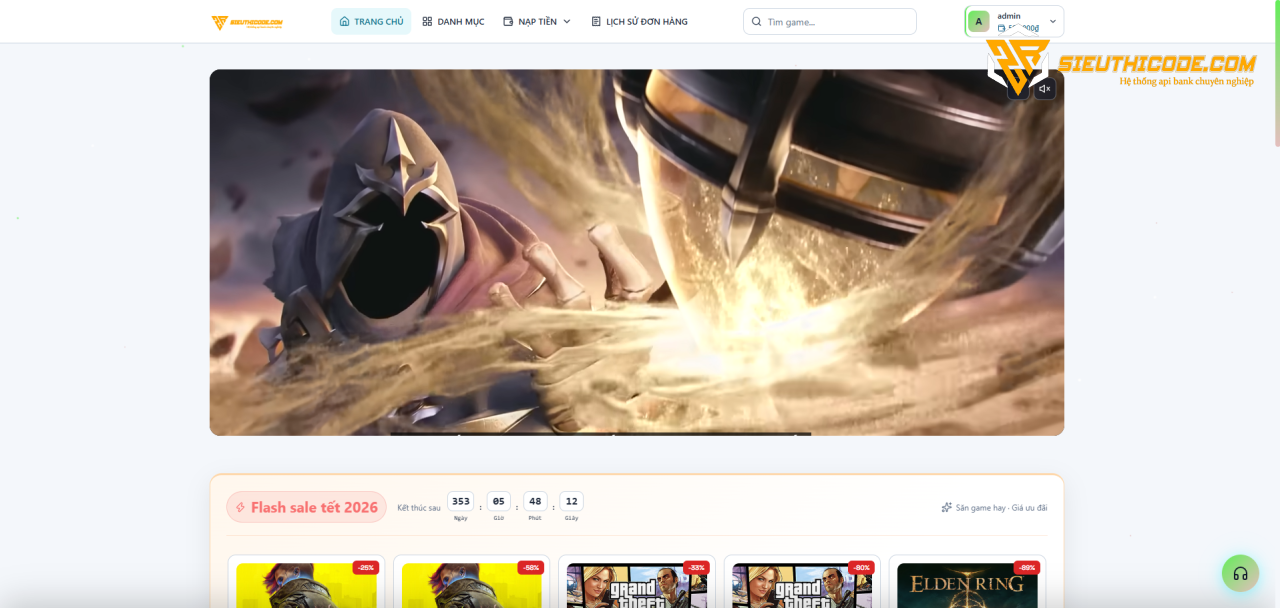Open the first Cyberpunk -25% game card

306,582
